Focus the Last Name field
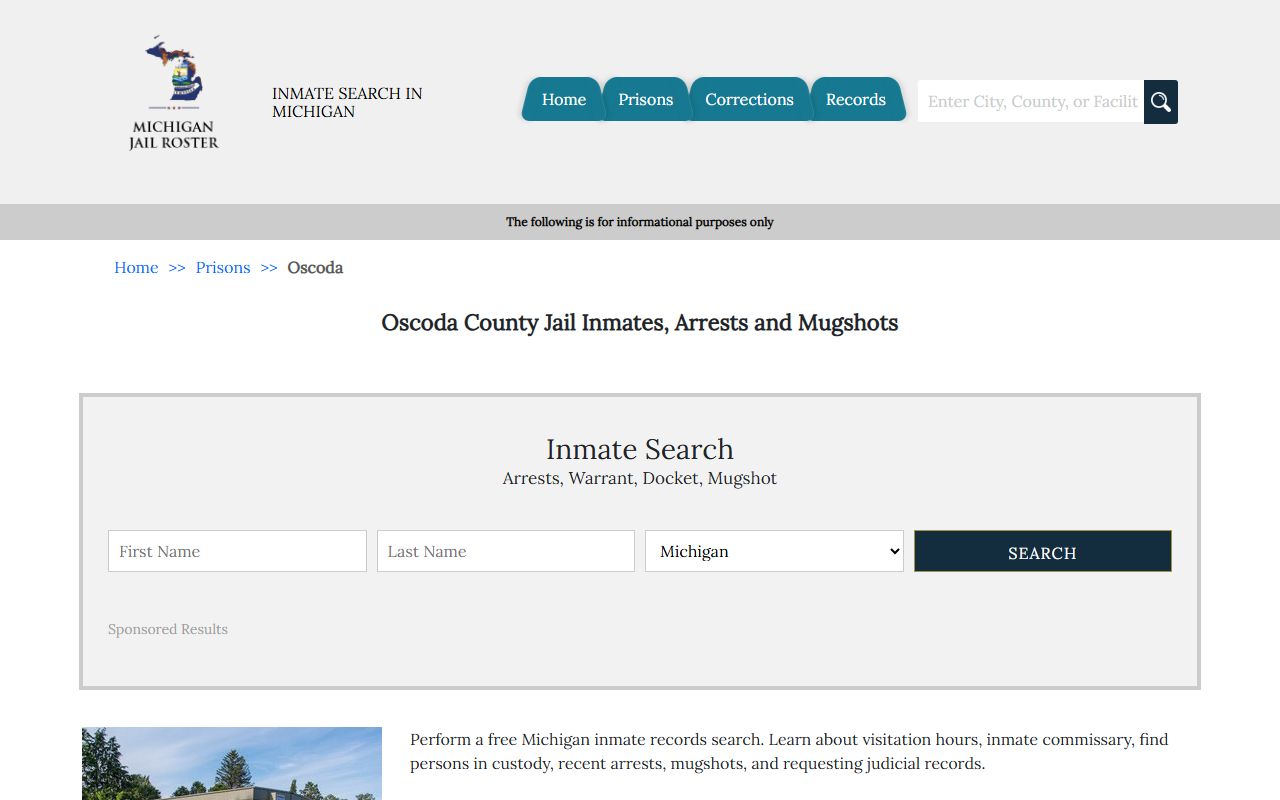The width and height of the screenshot is (1280, 800). coord(506,551)
